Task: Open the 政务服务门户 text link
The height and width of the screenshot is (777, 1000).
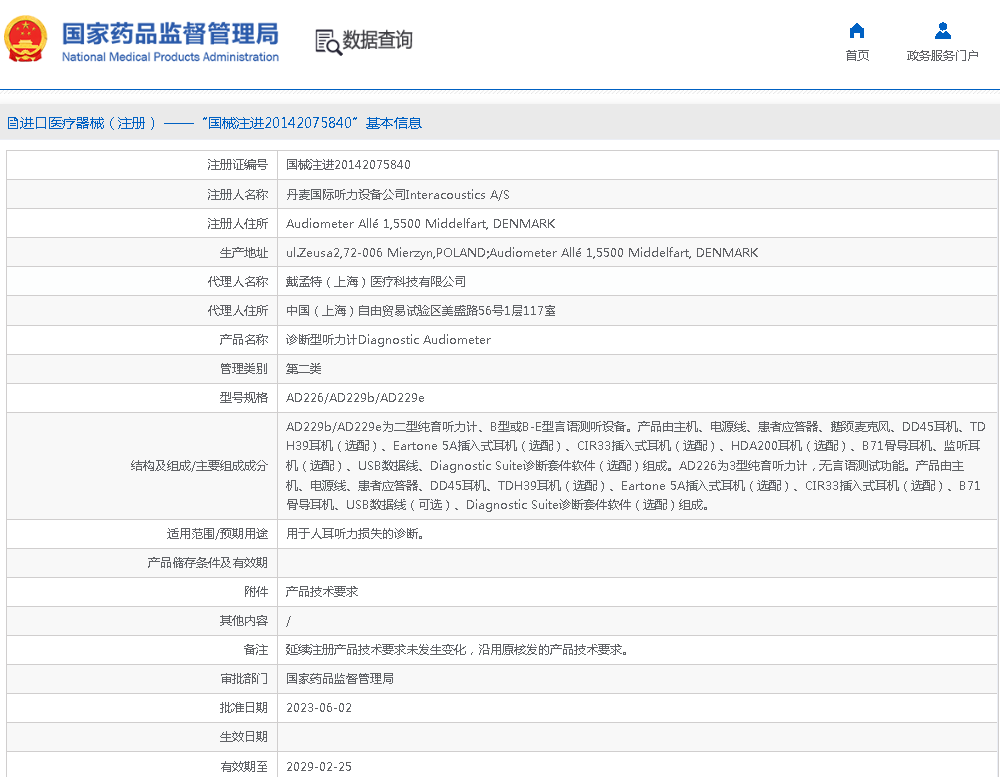Action: click(x=942, y=56)
